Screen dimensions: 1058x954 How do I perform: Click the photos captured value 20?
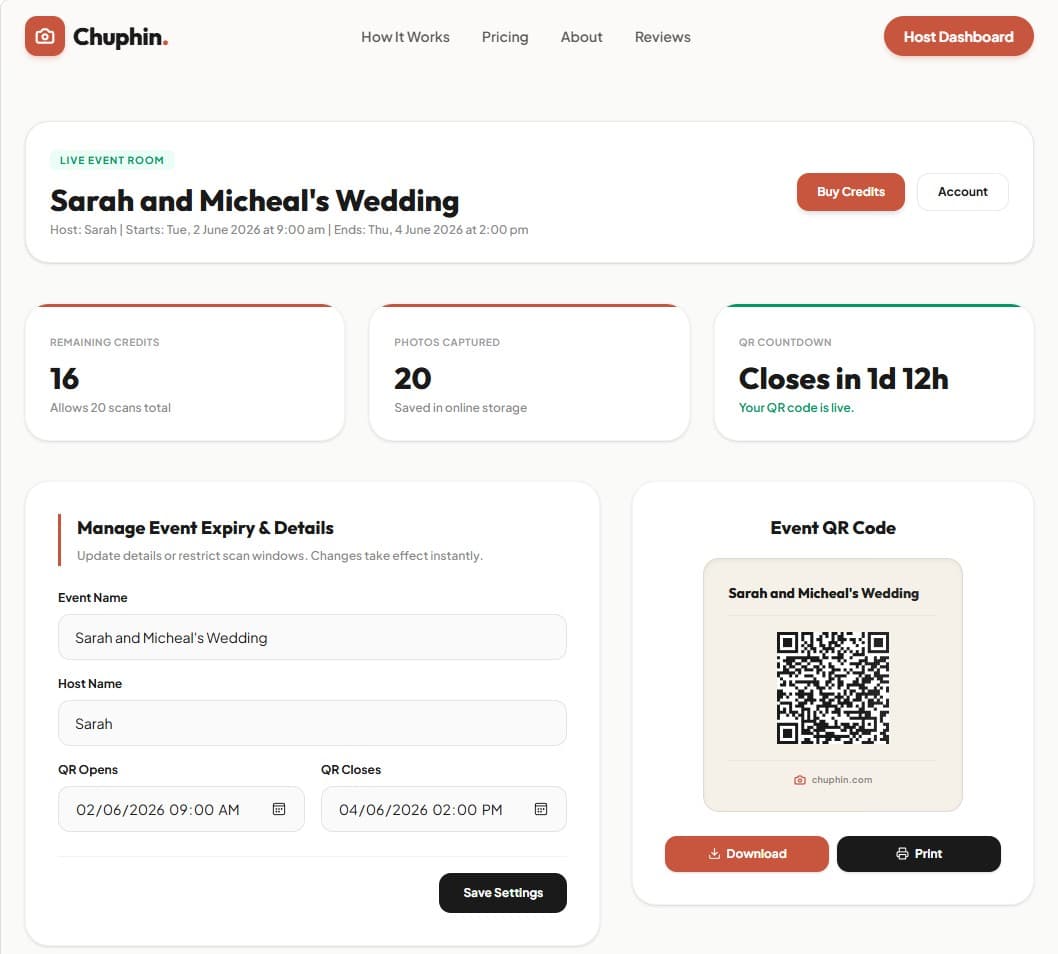(x=412, y=378)
